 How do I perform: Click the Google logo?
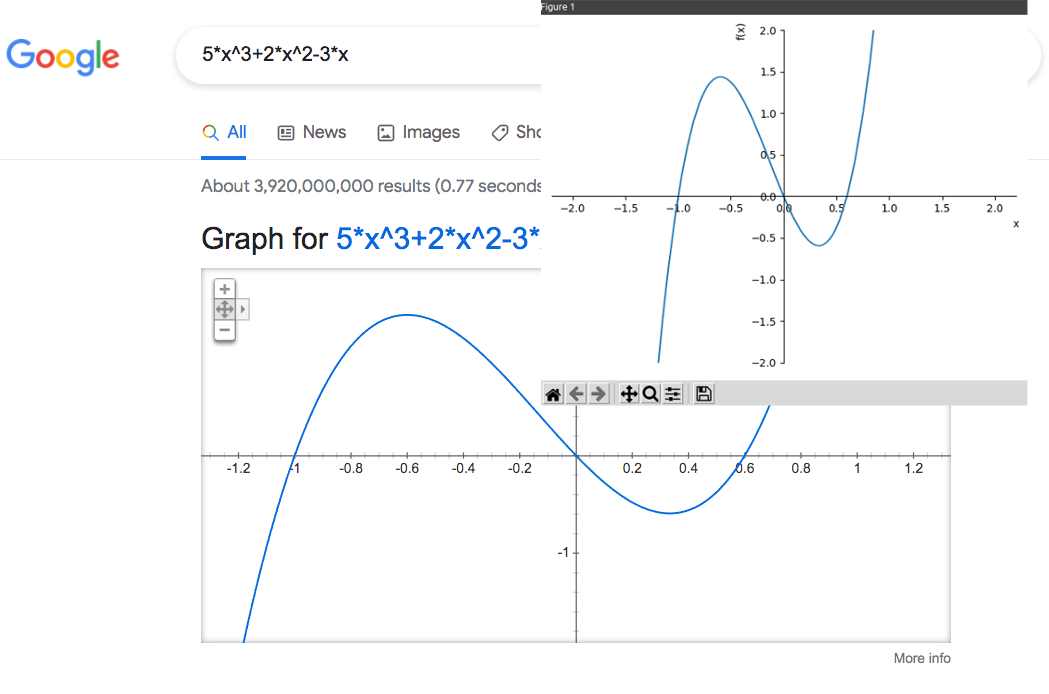point(63,57)
